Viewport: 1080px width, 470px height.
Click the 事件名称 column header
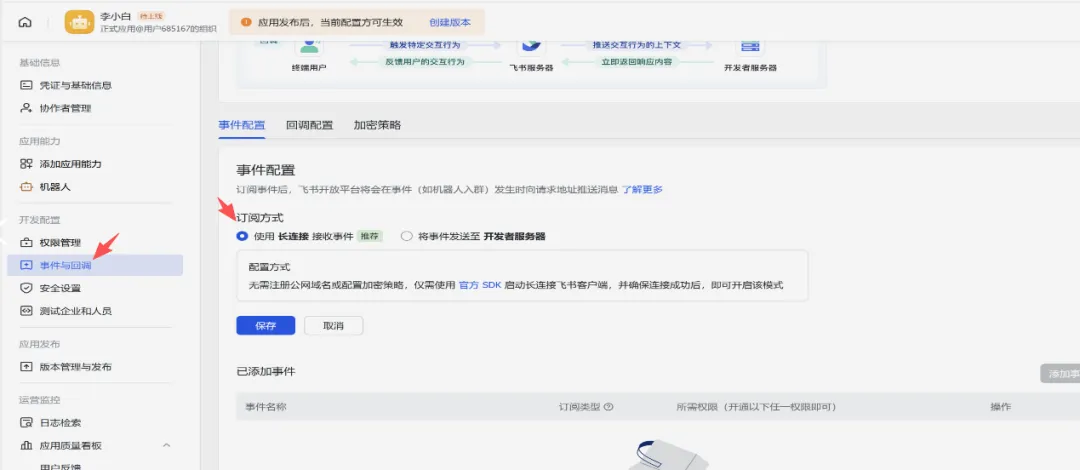pos(265,407)
